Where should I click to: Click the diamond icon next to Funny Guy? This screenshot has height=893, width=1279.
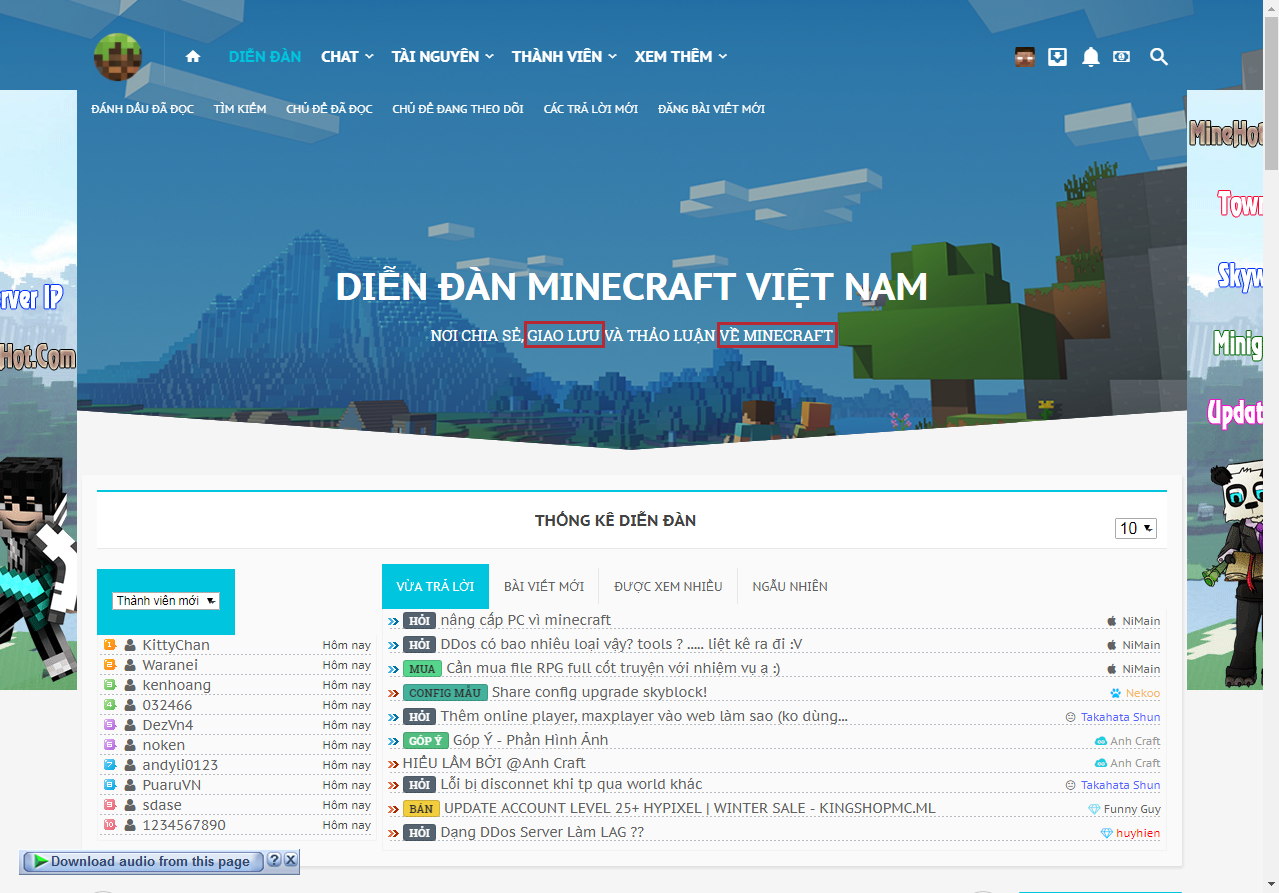(1094, 809)
